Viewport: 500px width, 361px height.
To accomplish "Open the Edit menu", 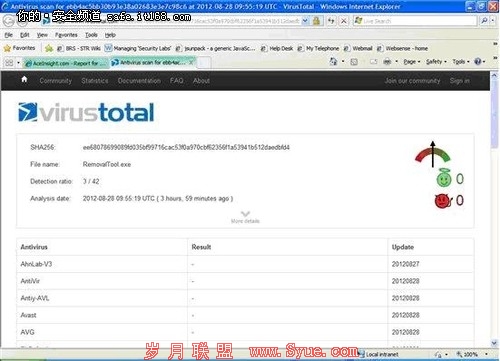I will coord(25,35).
